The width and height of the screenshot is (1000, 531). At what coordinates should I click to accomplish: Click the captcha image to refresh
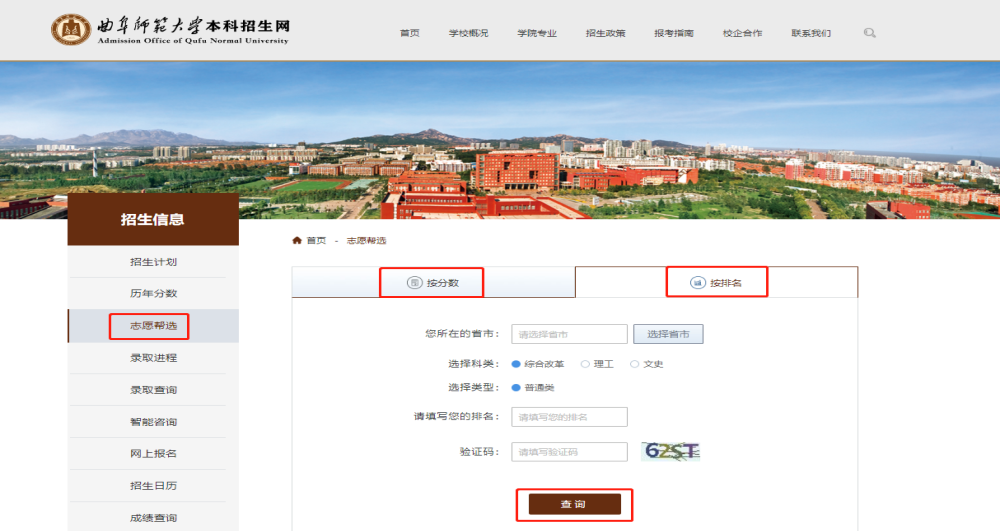click(671, 451)
